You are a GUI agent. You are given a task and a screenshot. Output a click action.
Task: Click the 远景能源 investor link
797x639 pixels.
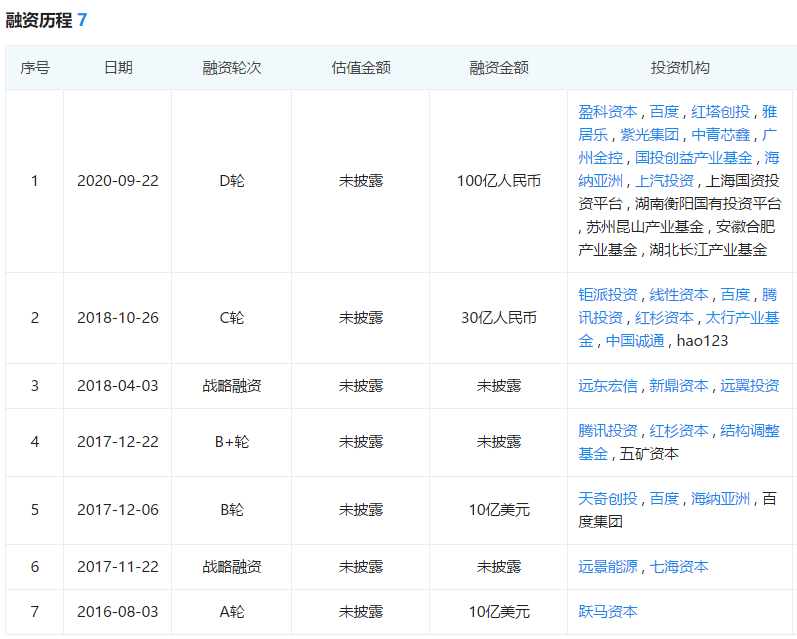[x=607, y=567]
